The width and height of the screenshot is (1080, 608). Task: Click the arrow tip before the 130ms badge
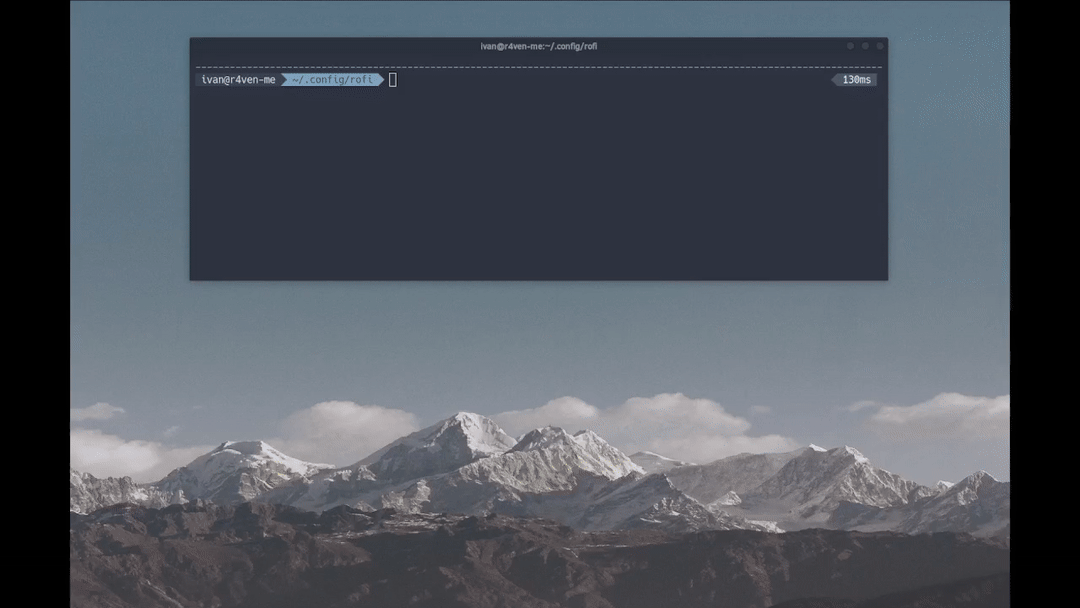pyautogui.click(x=835, y=80)
